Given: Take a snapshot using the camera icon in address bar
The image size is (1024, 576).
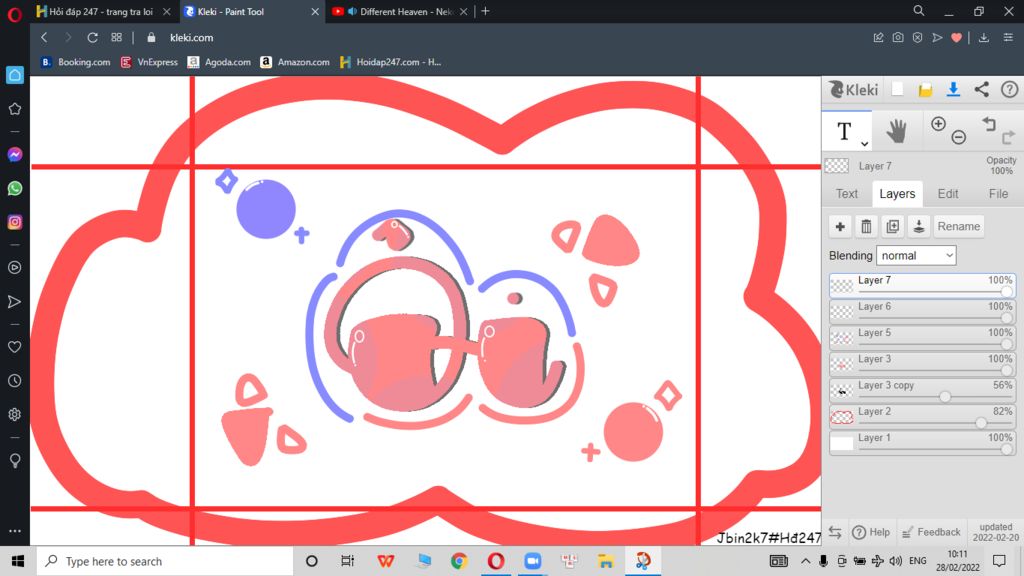Looking at the screenshot, I should pyautogui.click(x=898, y=38).
